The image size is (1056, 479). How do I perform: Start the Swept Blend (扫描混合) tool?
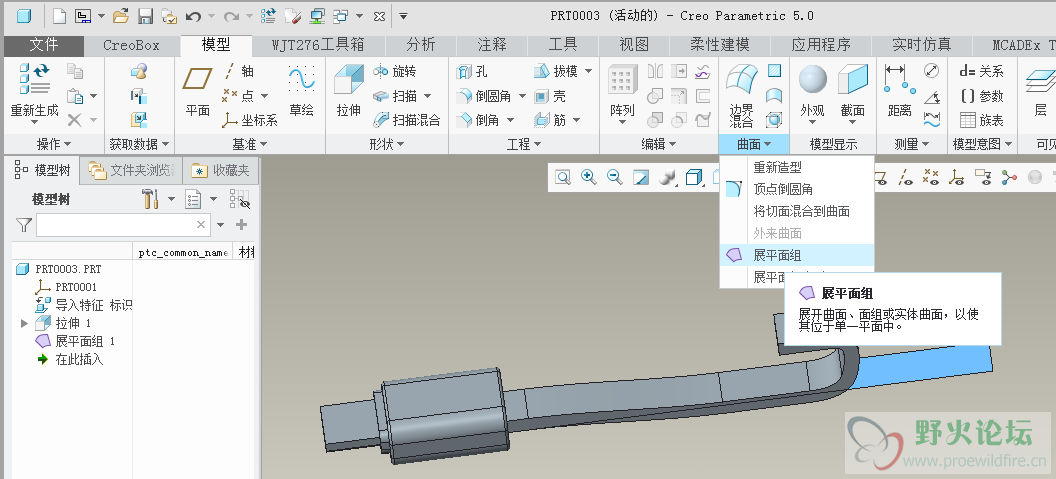coord(407,120)
